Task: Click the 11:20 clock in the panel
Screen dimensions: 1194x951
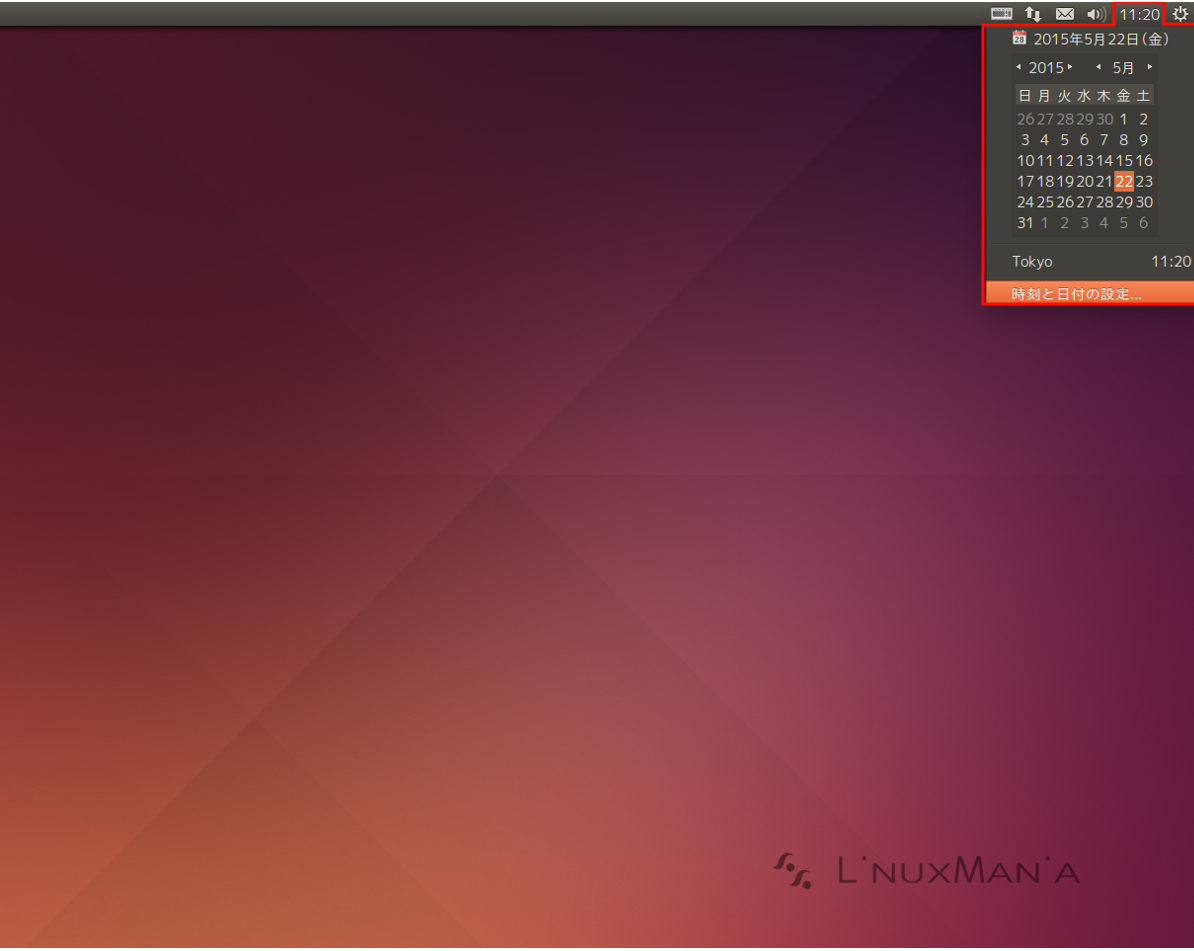Action: (1139, 14)
